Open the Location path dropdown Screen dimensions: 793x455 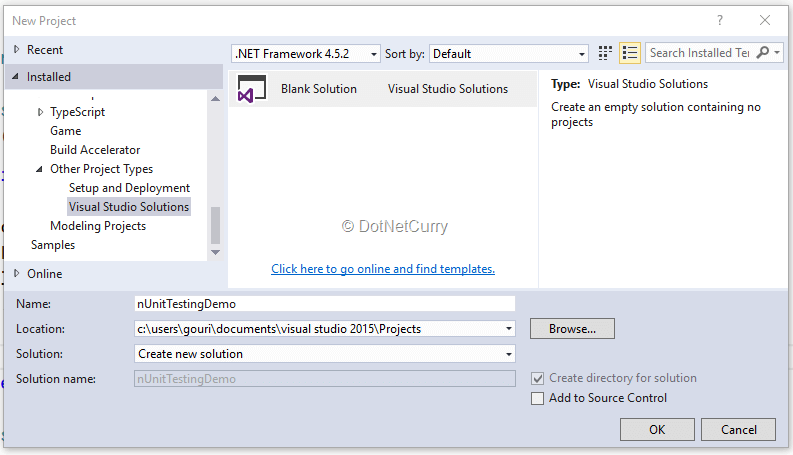click(x=509, y=329)
